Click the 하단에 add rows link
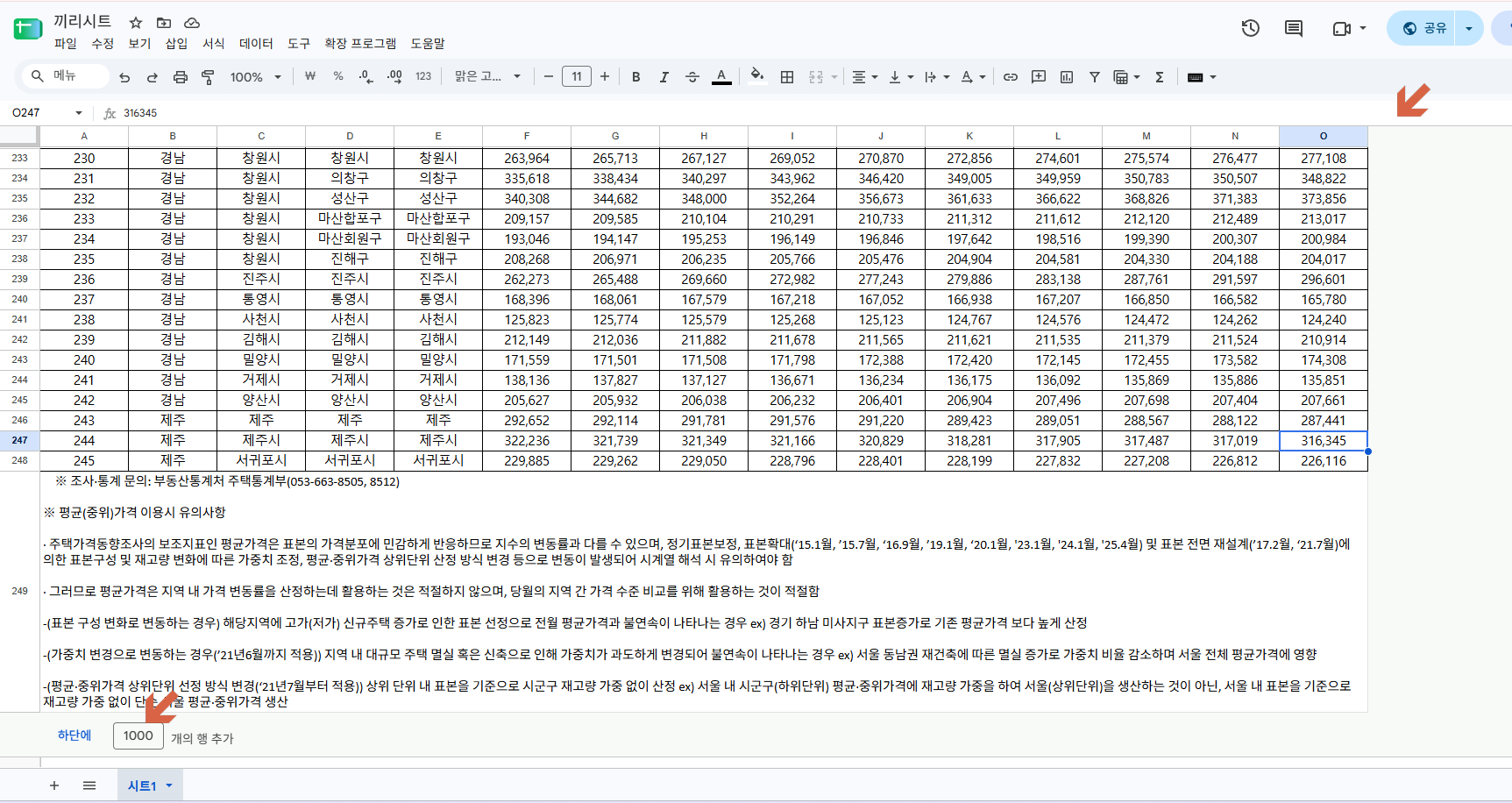This screenshot has height=803, width=1512. point(75,735)
